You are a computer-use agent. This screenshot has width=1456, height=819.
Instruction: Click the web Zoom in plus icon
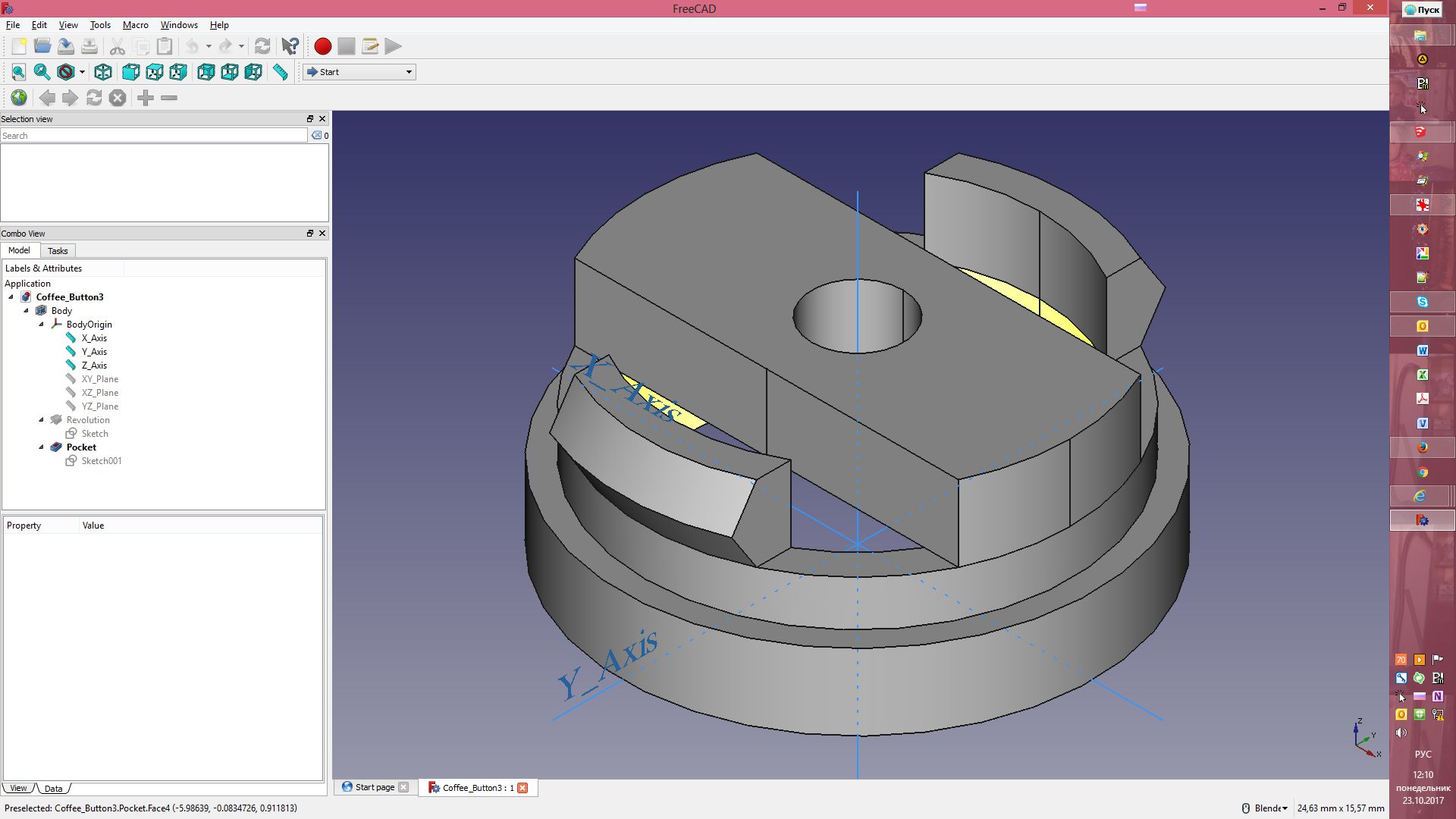tap(146, 98)
